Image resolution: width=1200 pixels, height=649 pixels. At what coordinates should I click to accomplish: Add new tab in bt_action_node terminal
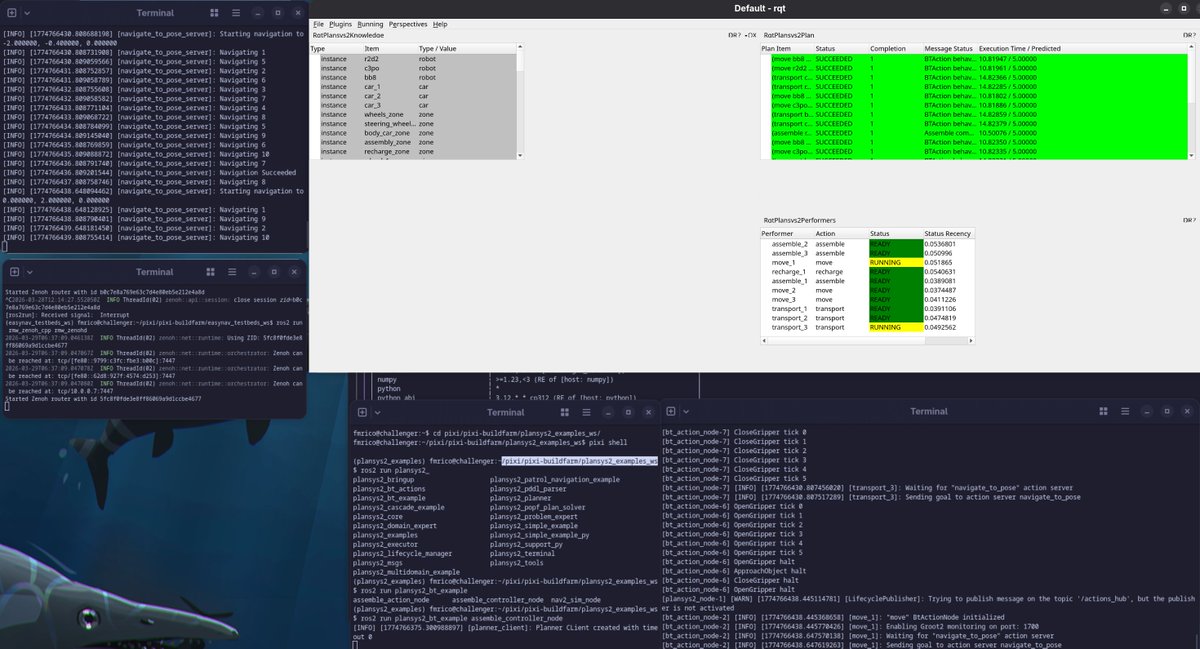tap(669, 411)
